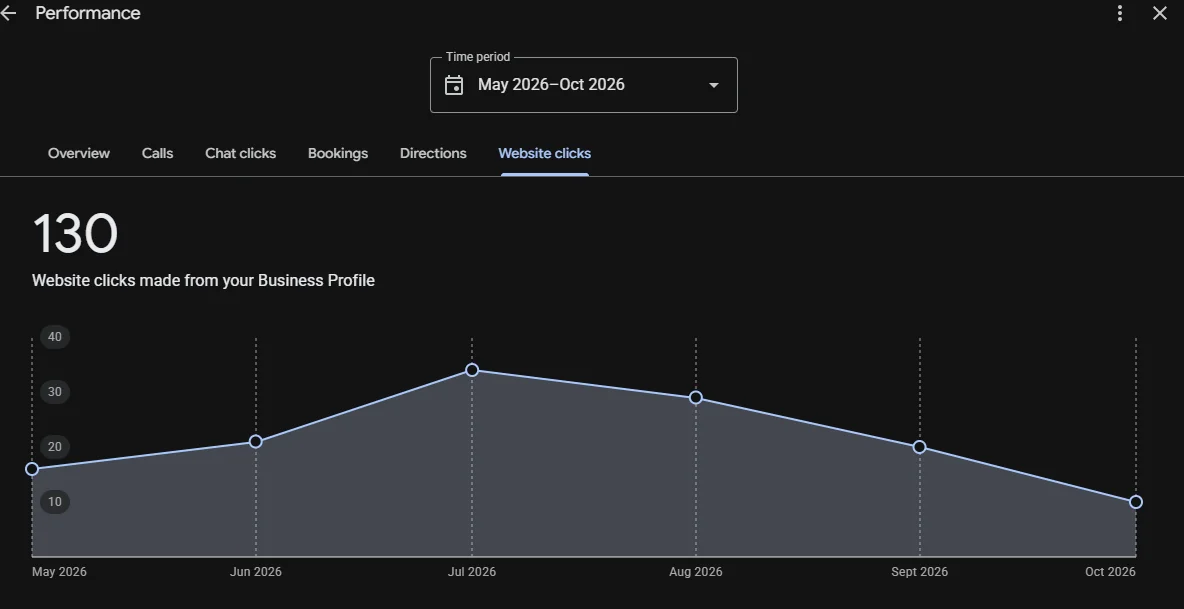Click the Jun 2026 axis label
The height and width of the screenshot is (609, 1184).
pos(256,571)
